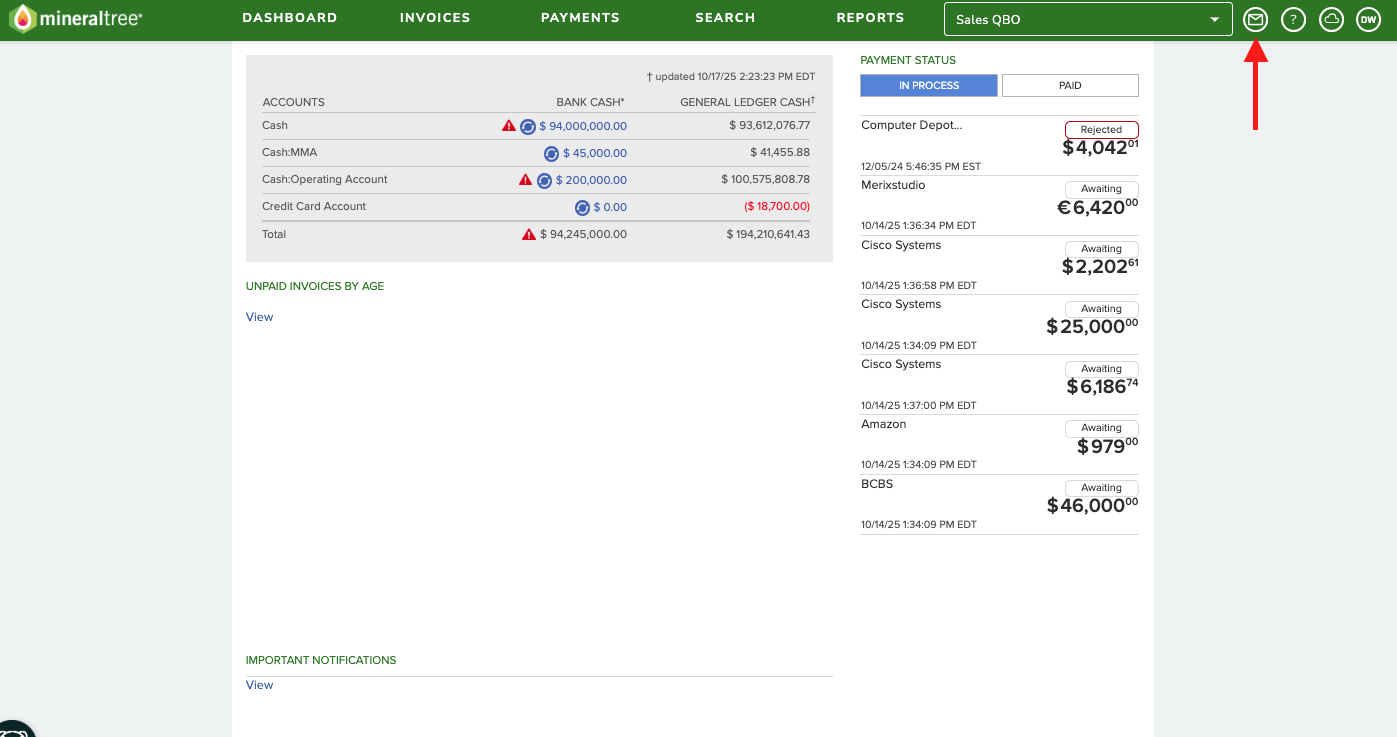
Task: Open the $ 45,000.00 bank cash link
Action: tap(595, 153)
